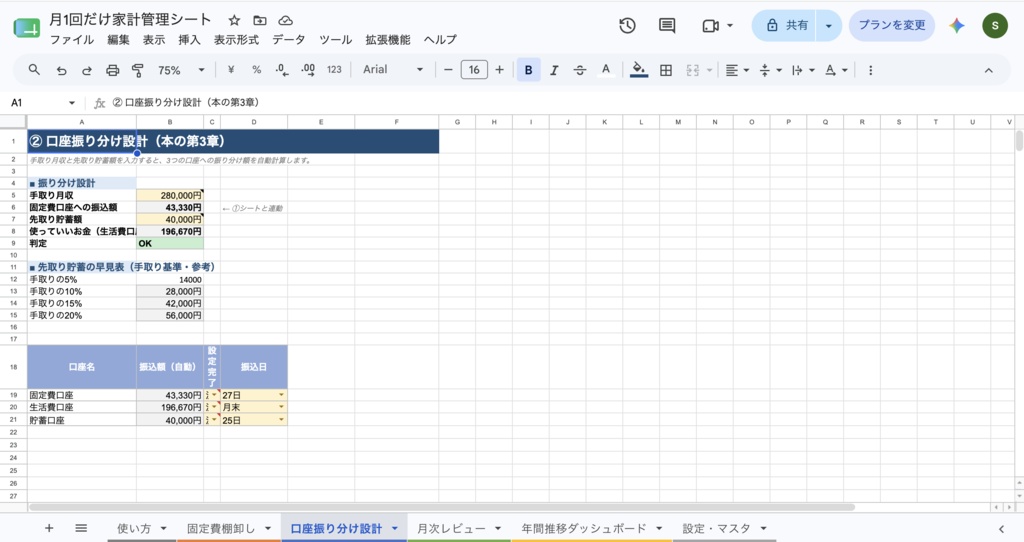The height and width of the screenshot is (542, 1024).
Task: Redo the last action
Action: (86, 71)
